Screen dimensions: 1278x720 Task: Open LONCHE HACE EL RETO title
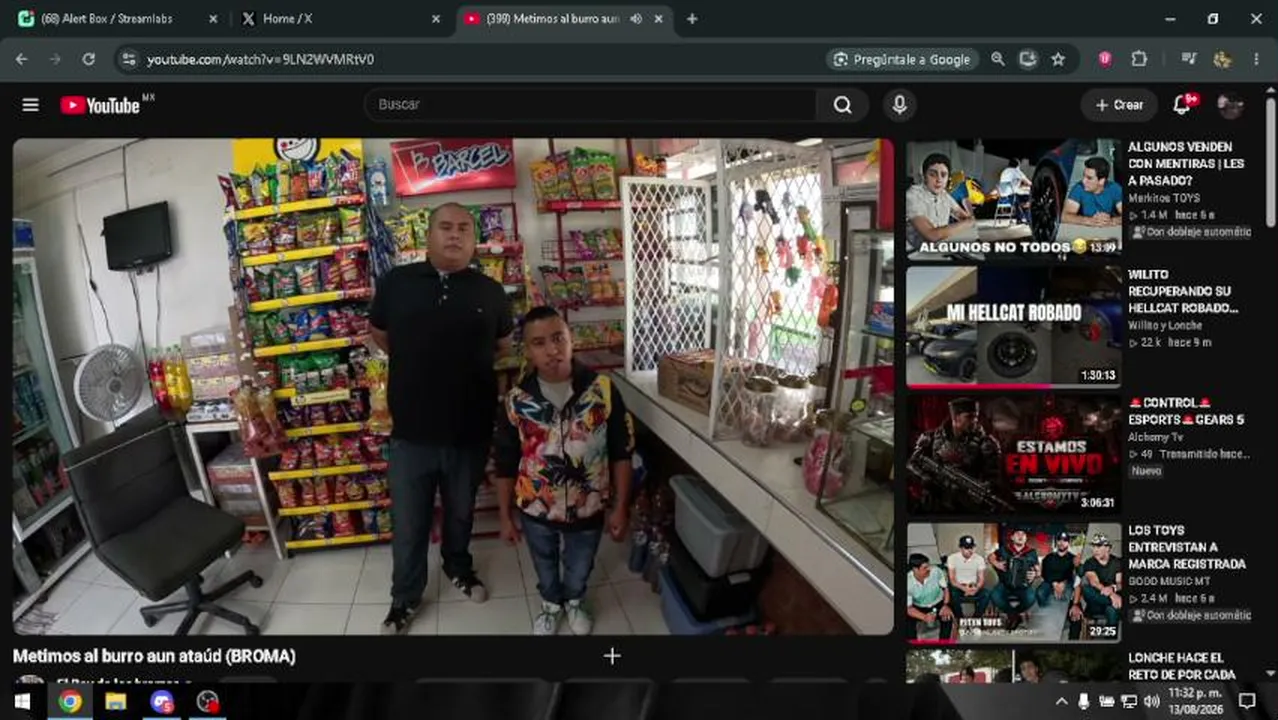pos(1183,666)
